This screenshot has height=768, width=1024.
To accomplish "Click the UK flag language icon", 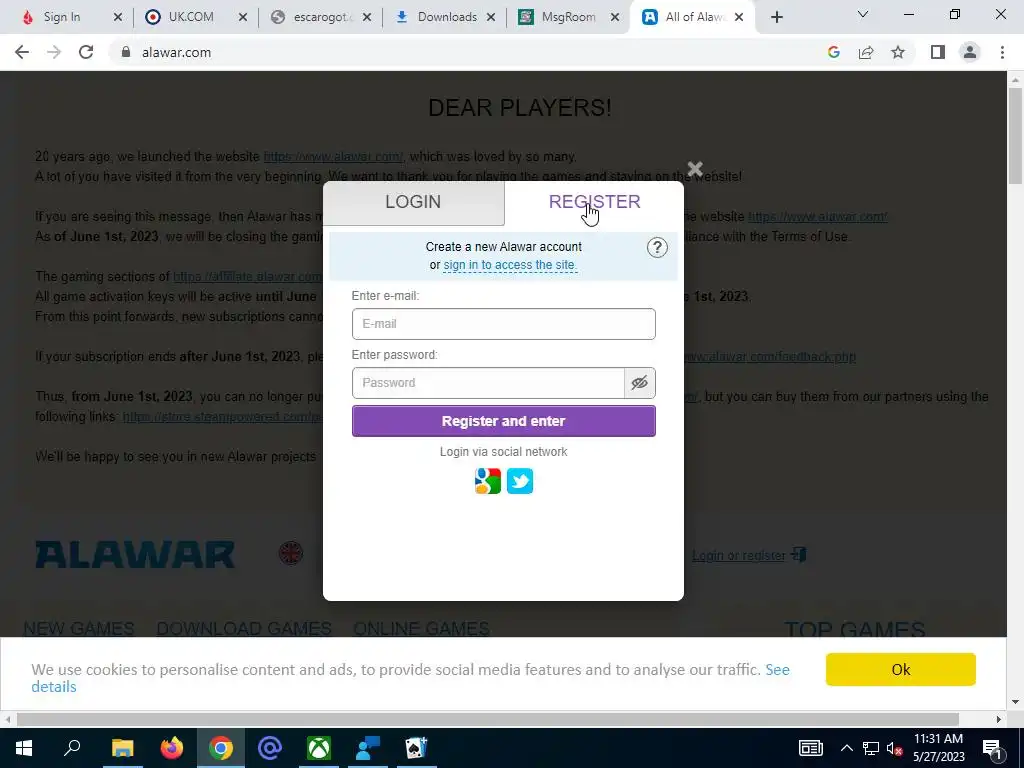I will pyautogui.click(x=291, y=554).
